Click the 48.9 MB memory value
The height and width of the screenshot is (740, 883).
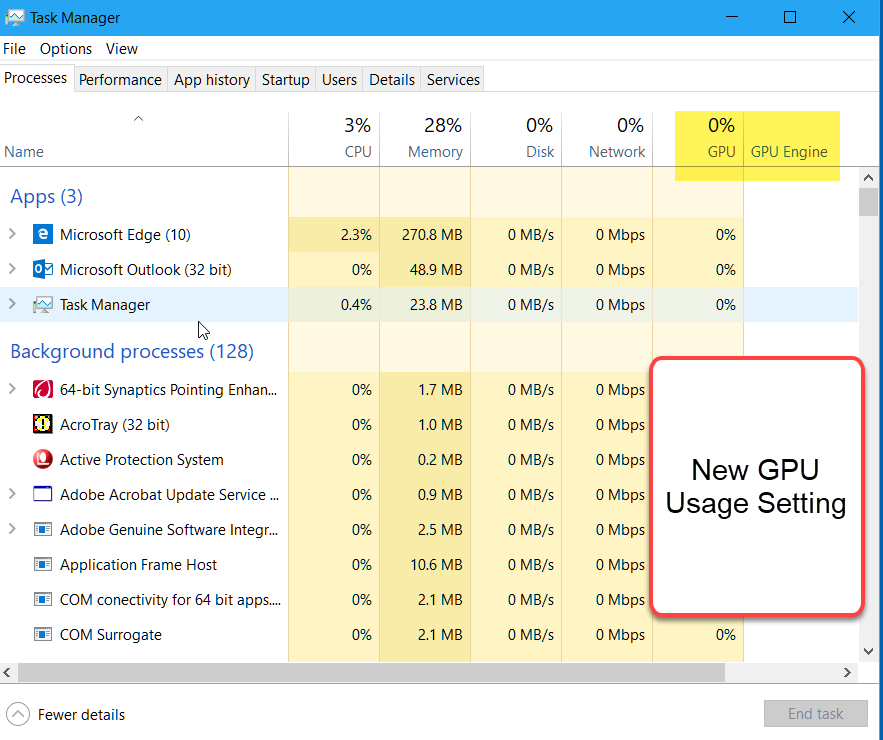click(436, 270)
